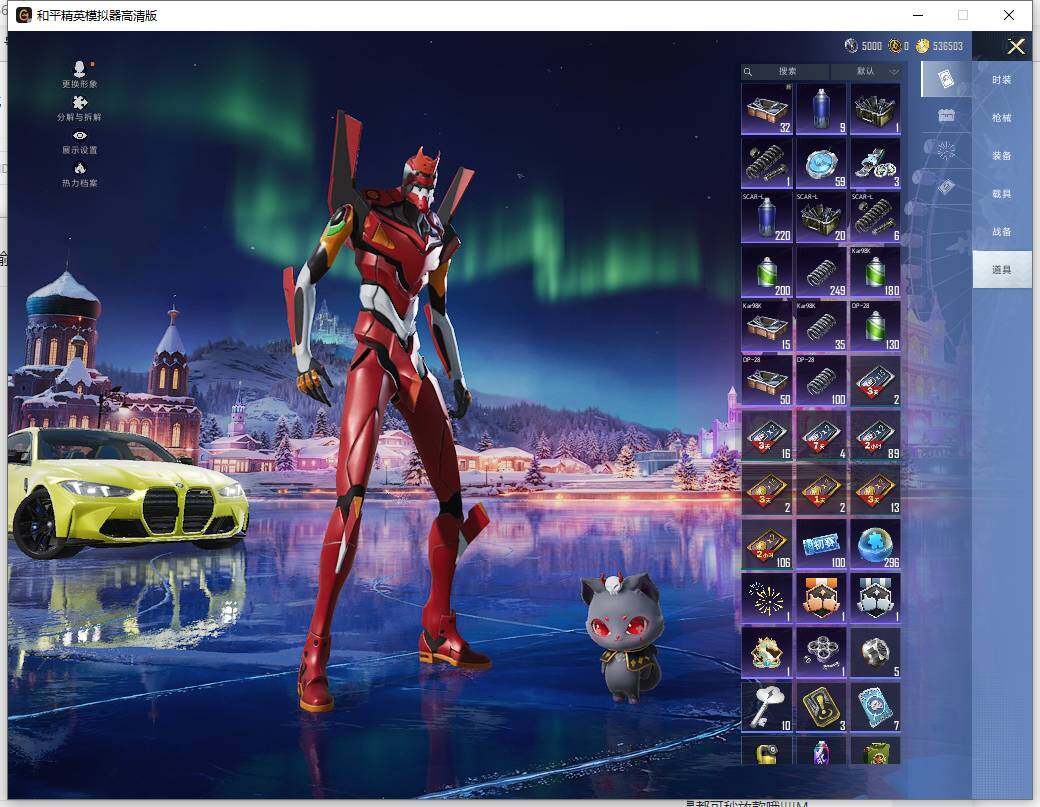Open the 热力档案 flame icon
Screen dimensions: 1040x807
pyautogui.click(x=80, y=168)
